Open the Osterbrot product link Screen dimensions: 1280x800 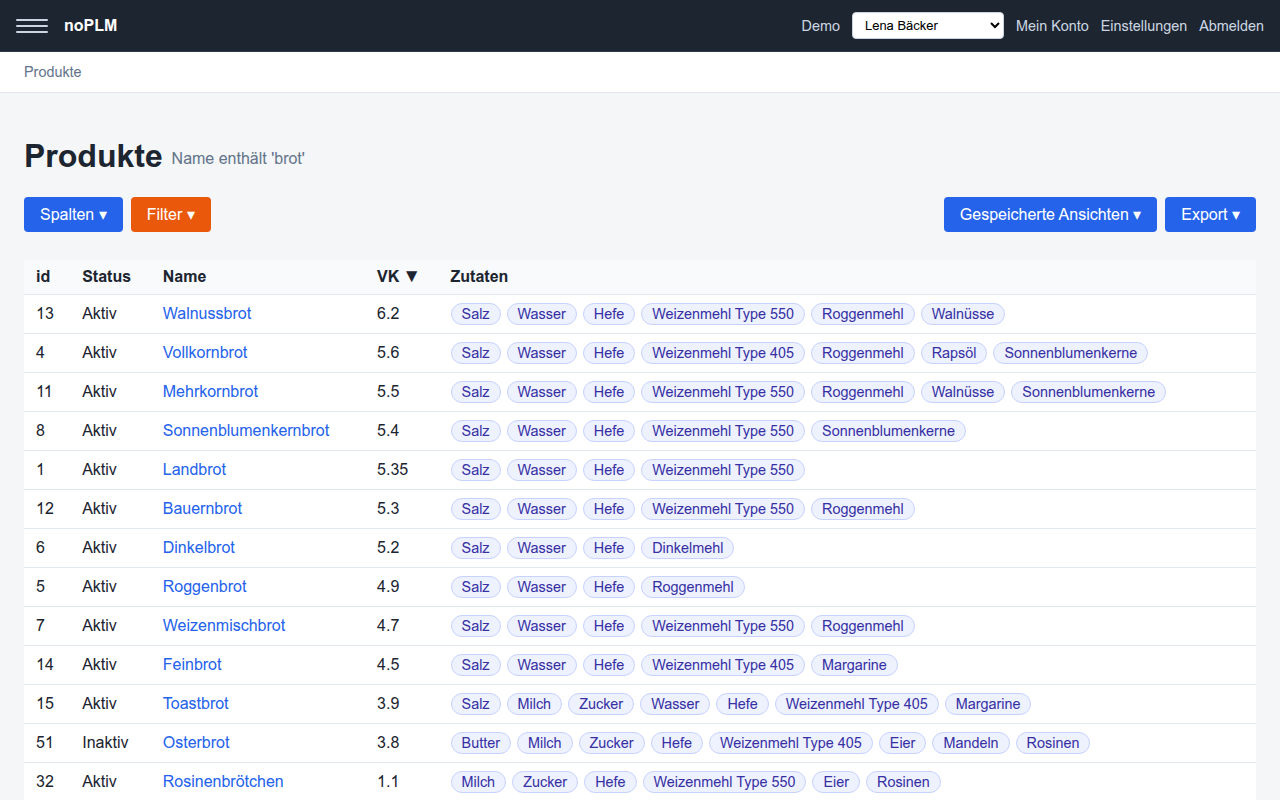(196, 742)
